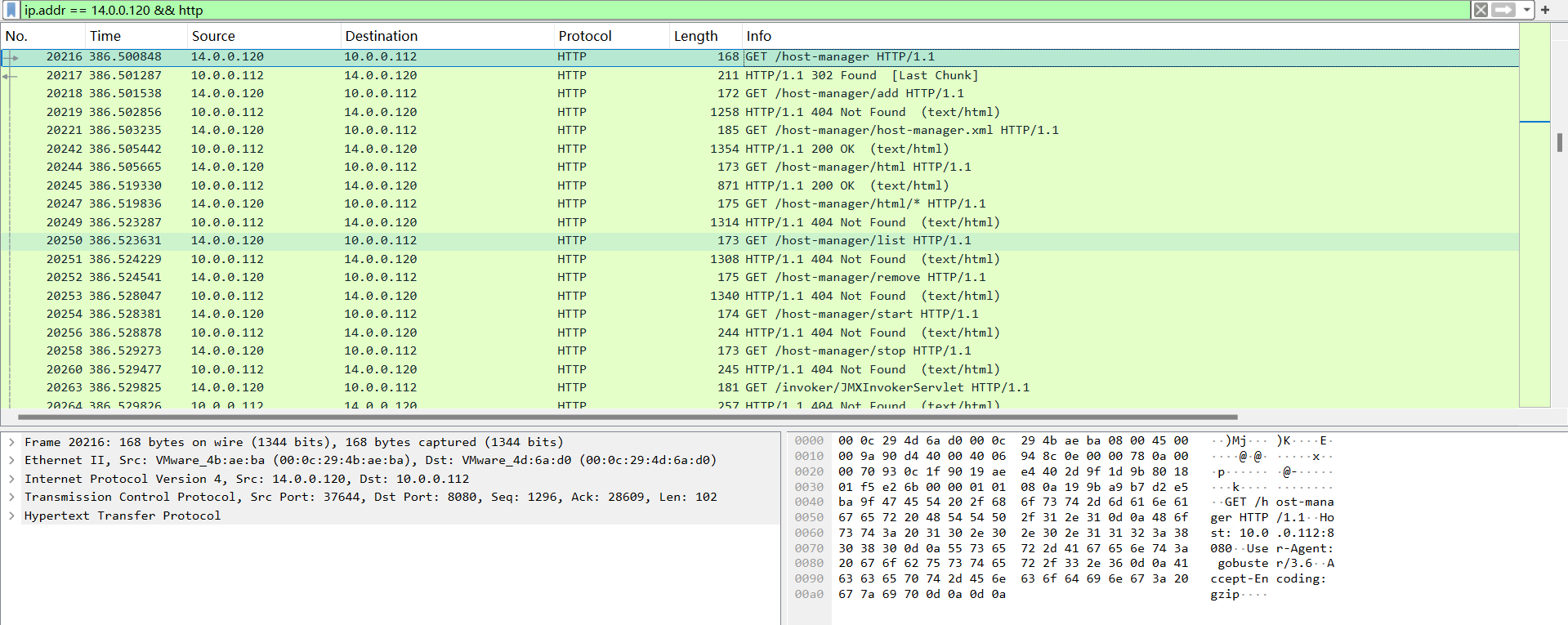Expand the Internet Protocol Version 4 node
The height and width of the screenshot is (625, 1568).
(x=11, y=479)
